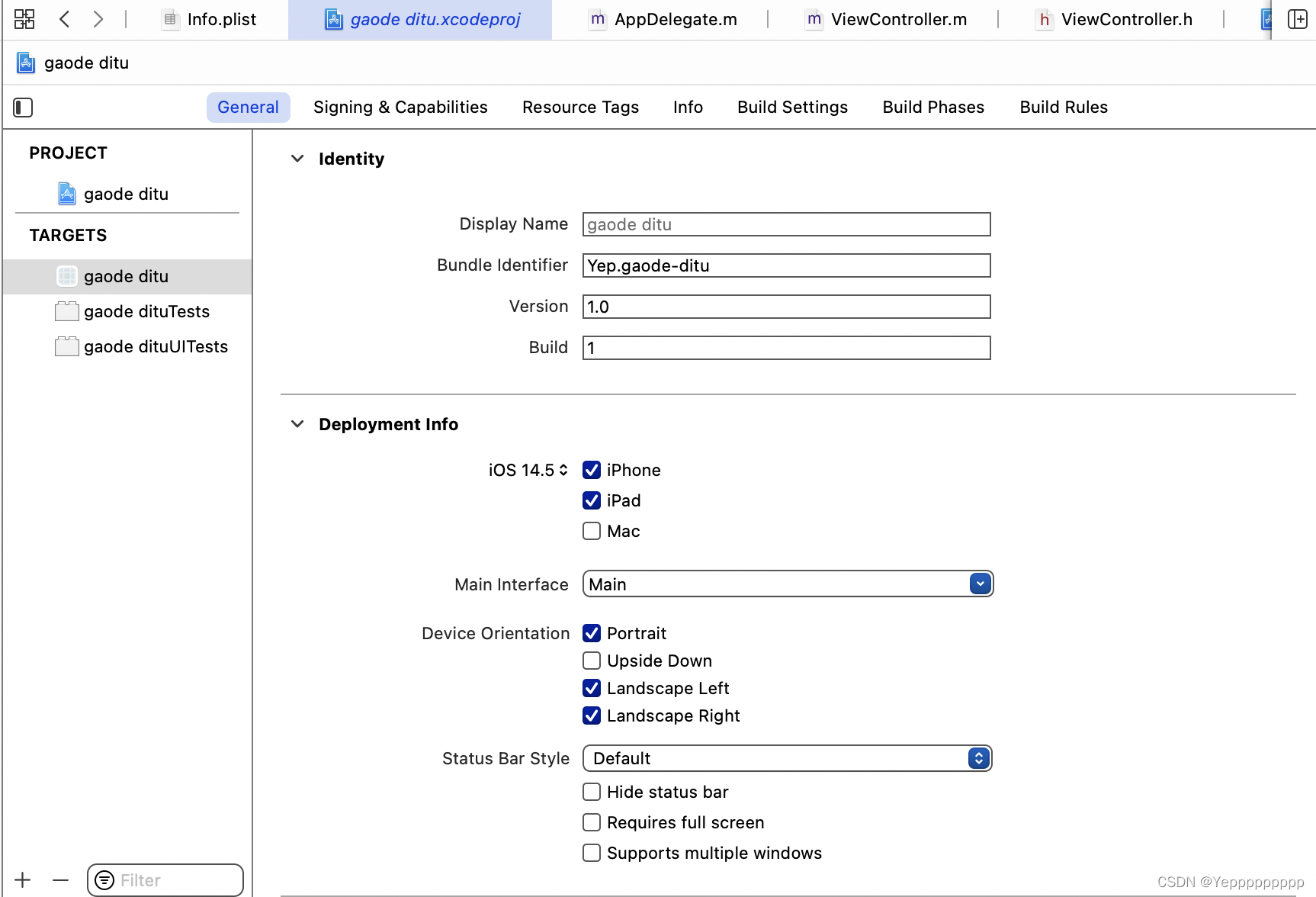The image size is (1316, 897).
Task: Click the Build number field
Action: 787,348
